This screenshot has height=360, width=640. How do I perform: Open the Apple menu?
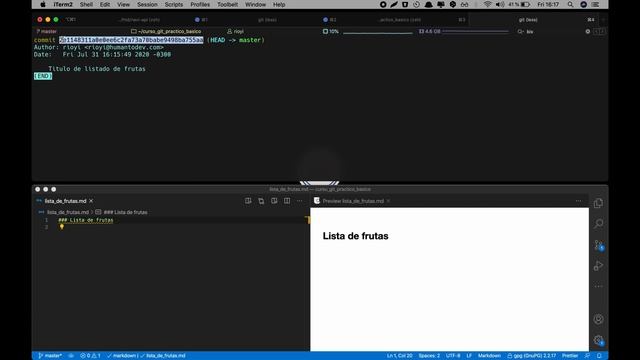pos(43,4)
